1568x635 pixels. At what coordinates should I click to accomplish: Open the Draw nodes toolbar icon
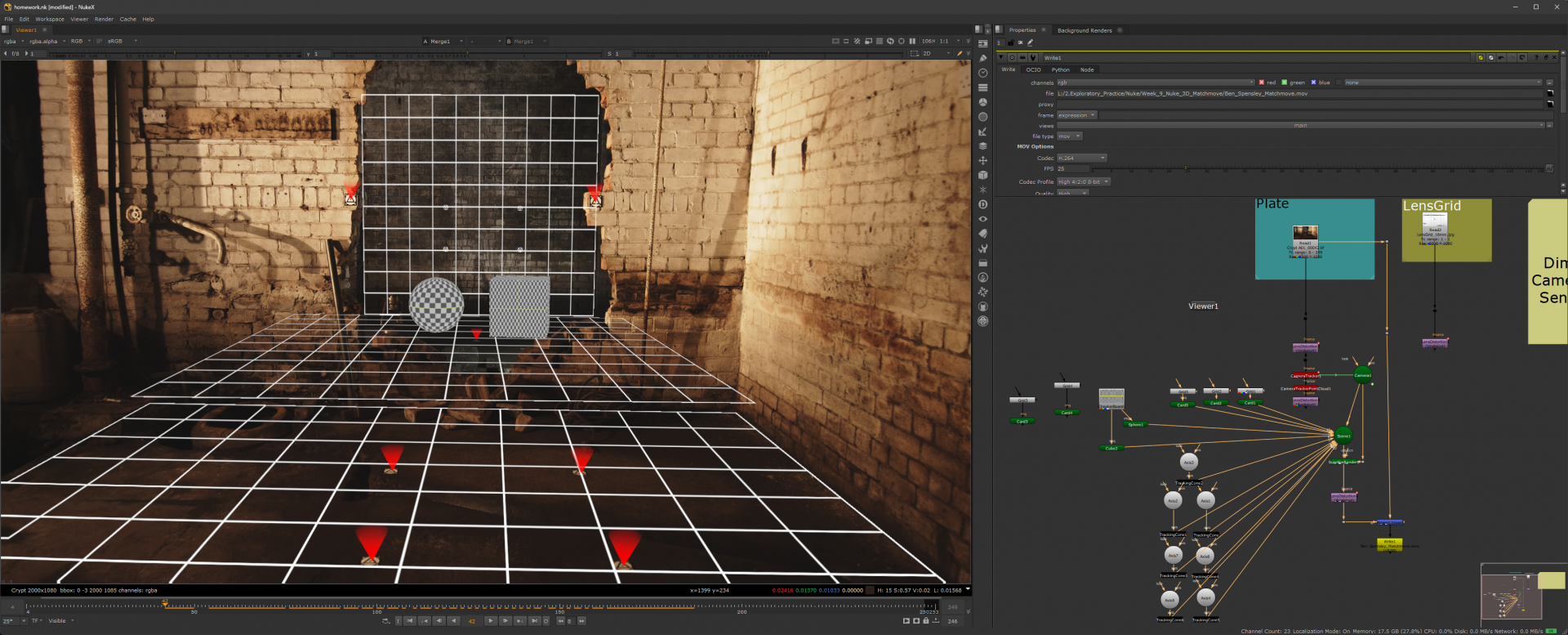click(983, 59)
